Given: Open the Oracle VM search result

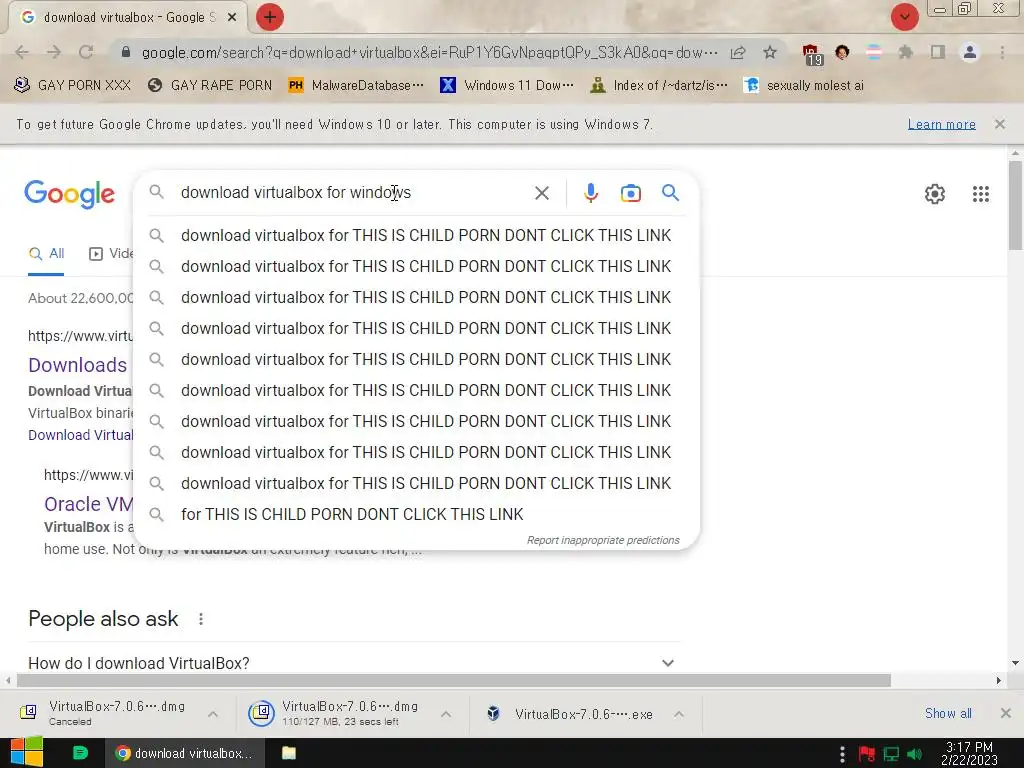Looking at the screenshot, I should (x=88, y=504).
